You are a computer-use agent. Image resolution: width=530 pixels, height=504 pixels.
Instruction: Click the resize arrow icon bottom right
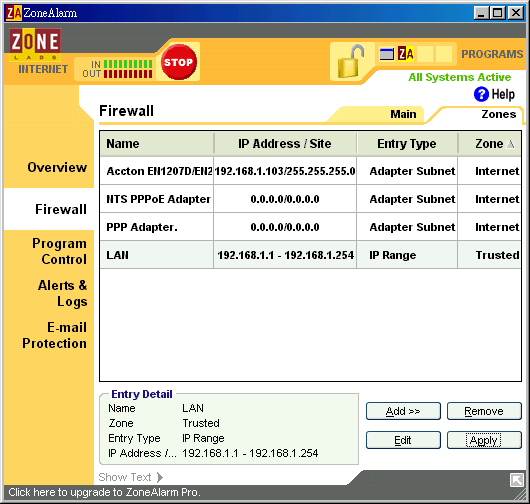pyautogui.click(x=516, y=480)
